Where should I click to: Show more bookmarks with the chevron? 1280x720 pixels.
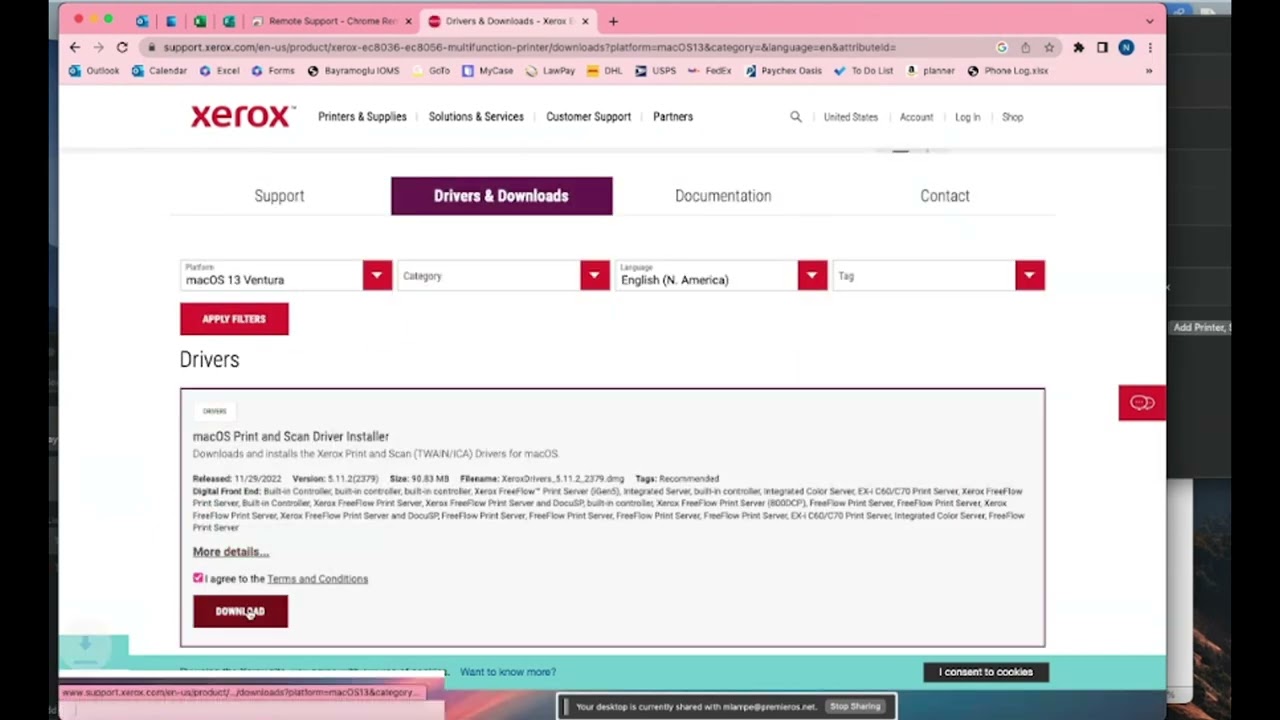(1149, 71)
